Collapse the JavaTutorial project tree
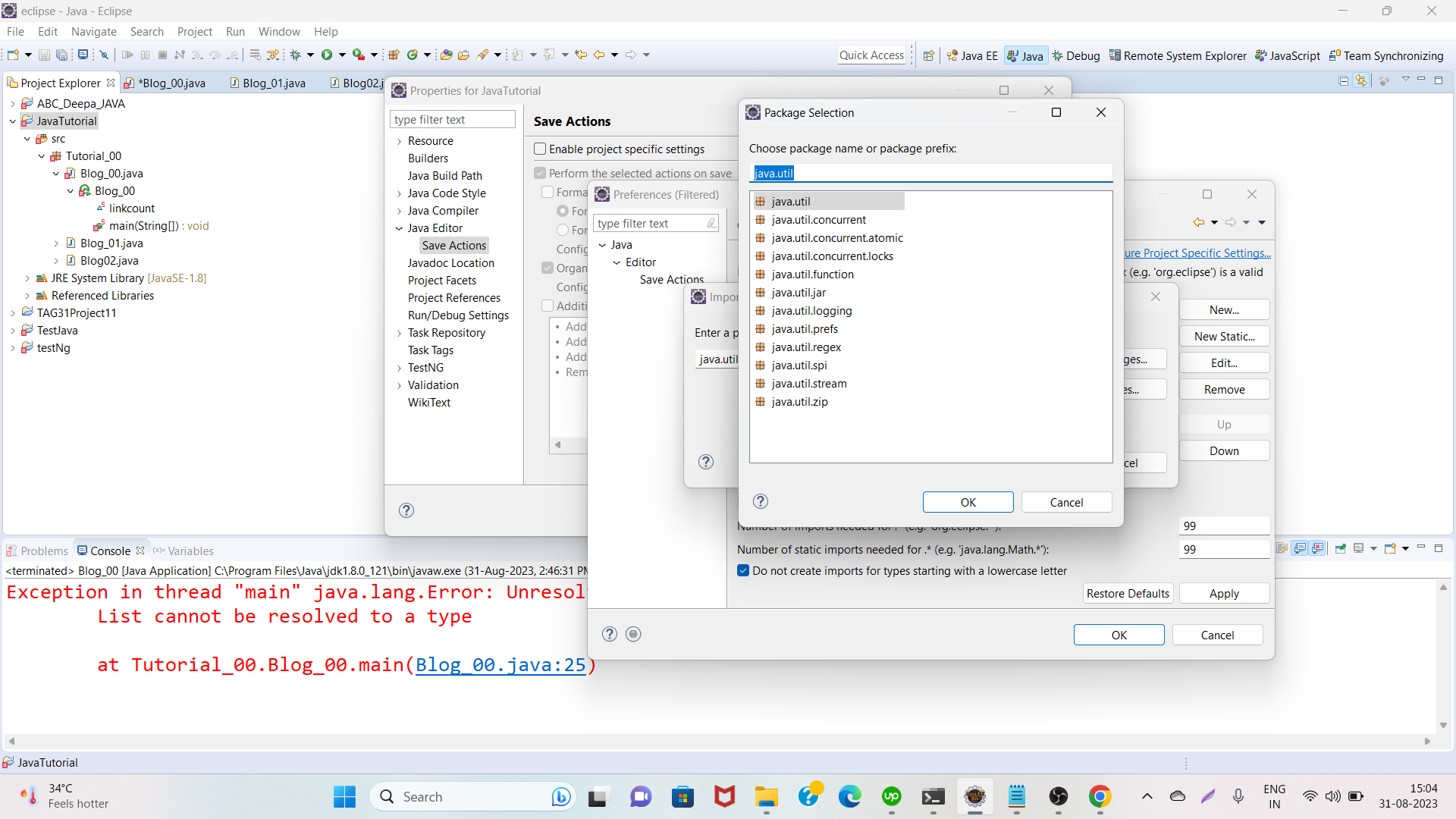This screenshot has width=1456, height=819. click(x=12, y=121)
